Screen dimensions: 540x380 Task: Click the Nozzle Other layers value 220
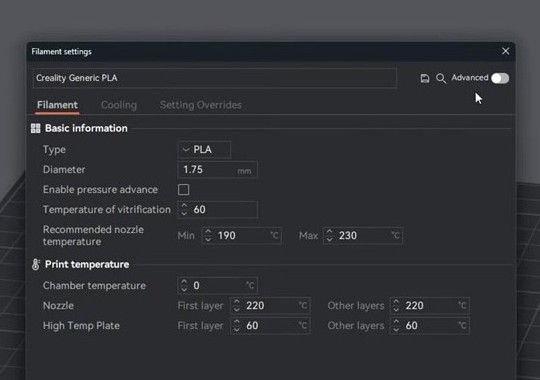[x=414, y=306]
